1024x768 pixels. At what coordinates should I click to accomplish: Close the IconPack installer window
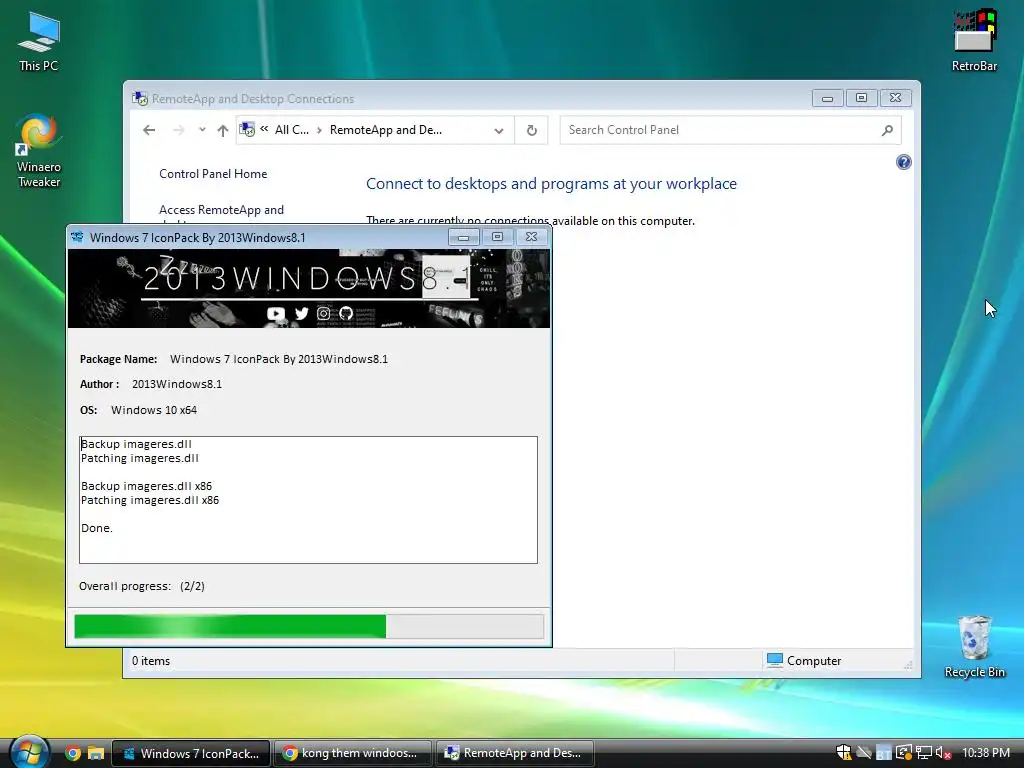point(532,237)
